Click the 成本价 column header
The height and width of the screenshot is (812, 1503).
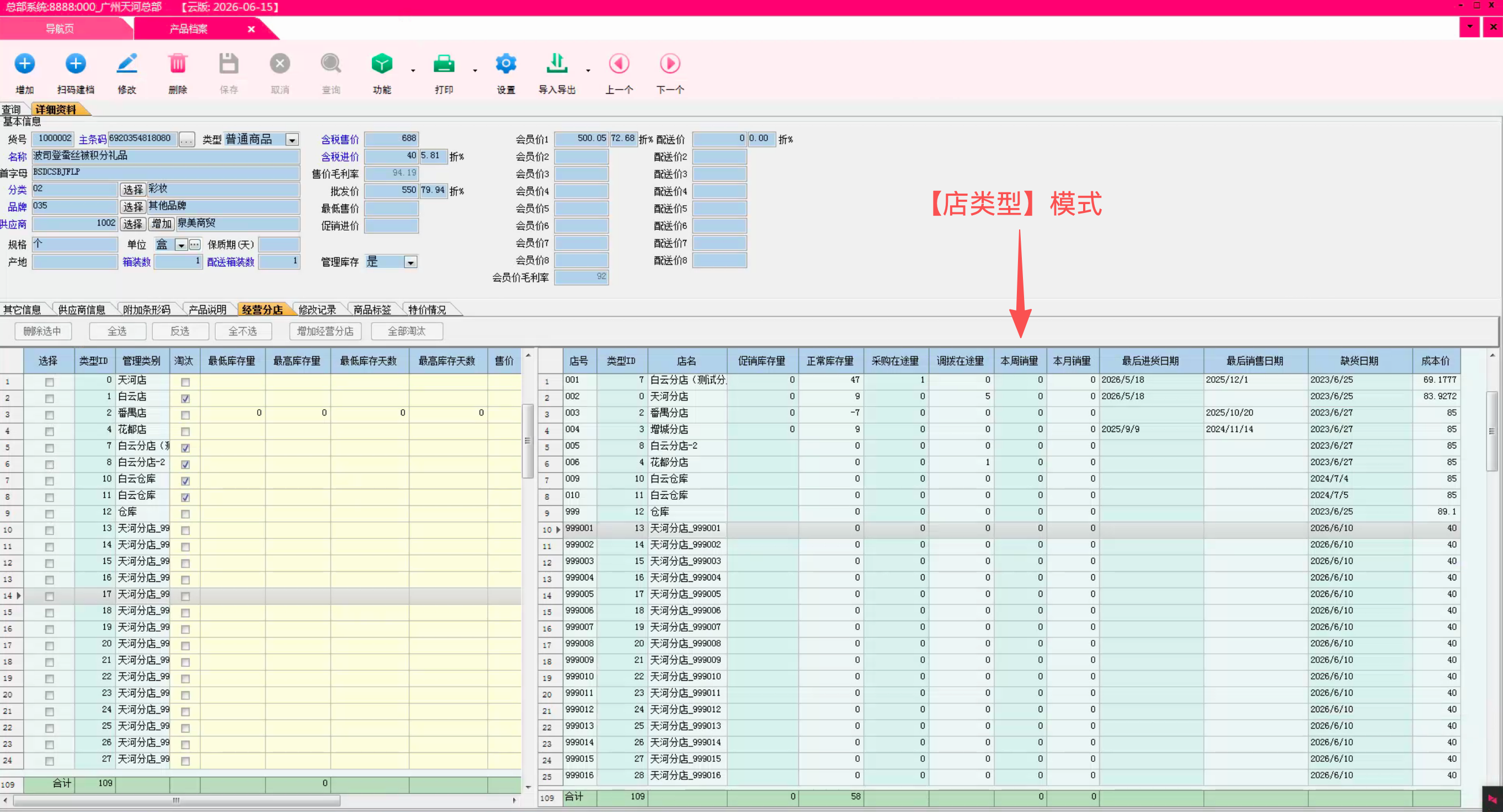click(1435, 361)
